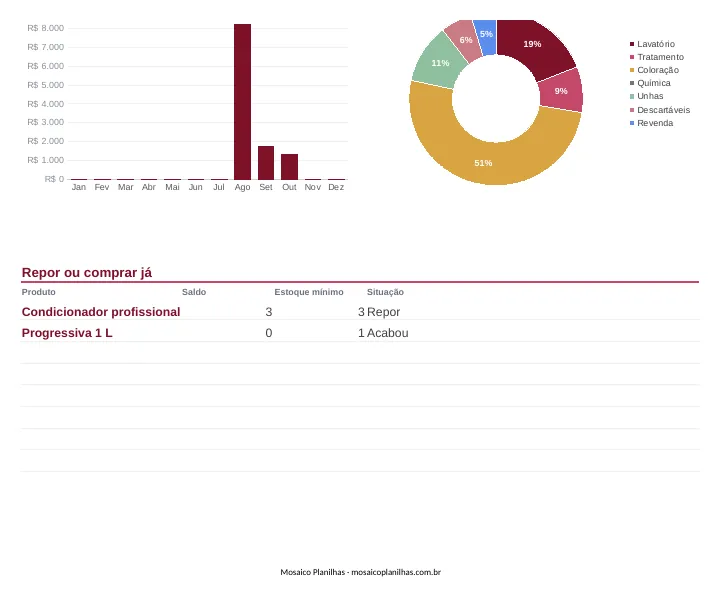Click the Acabou status cell
The height and width of the screenshot is (597, 719).
387,333
